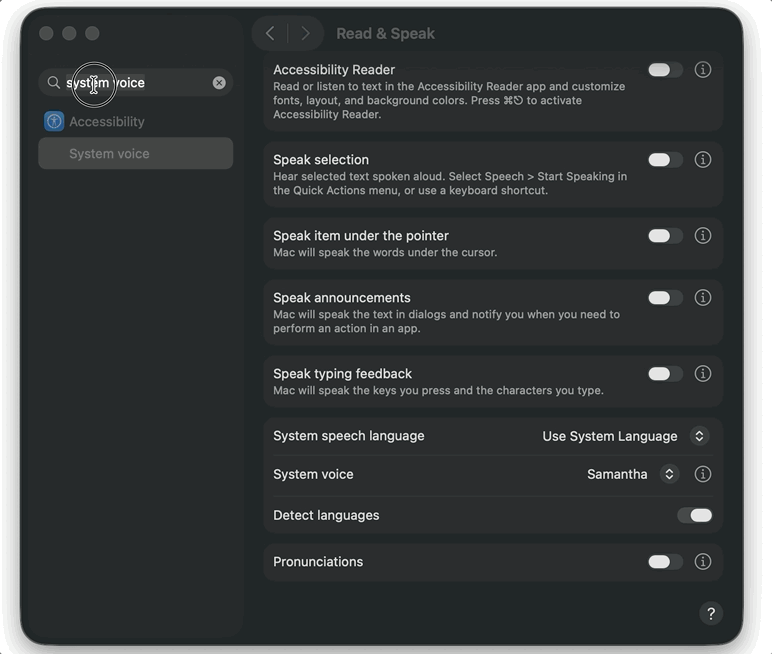772x654 pixels.
Task: Open Pronunciations info button
Action: [x=703, y=561]
